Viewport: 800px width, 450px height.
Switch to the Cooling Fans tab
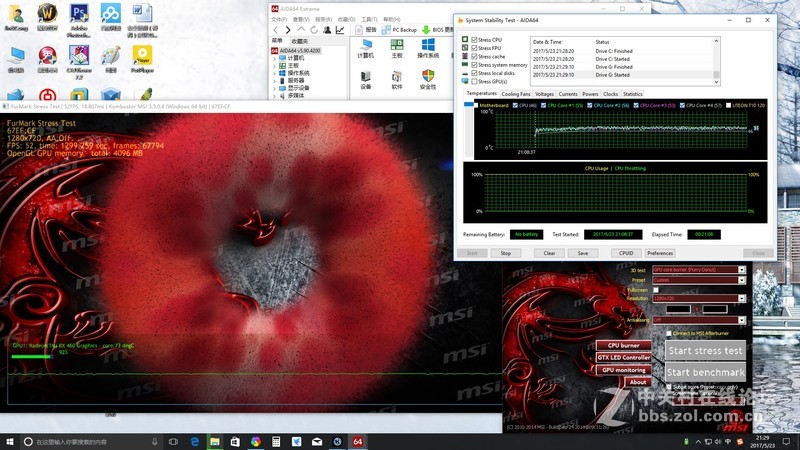pyautogui.click(x=517, y=93)
